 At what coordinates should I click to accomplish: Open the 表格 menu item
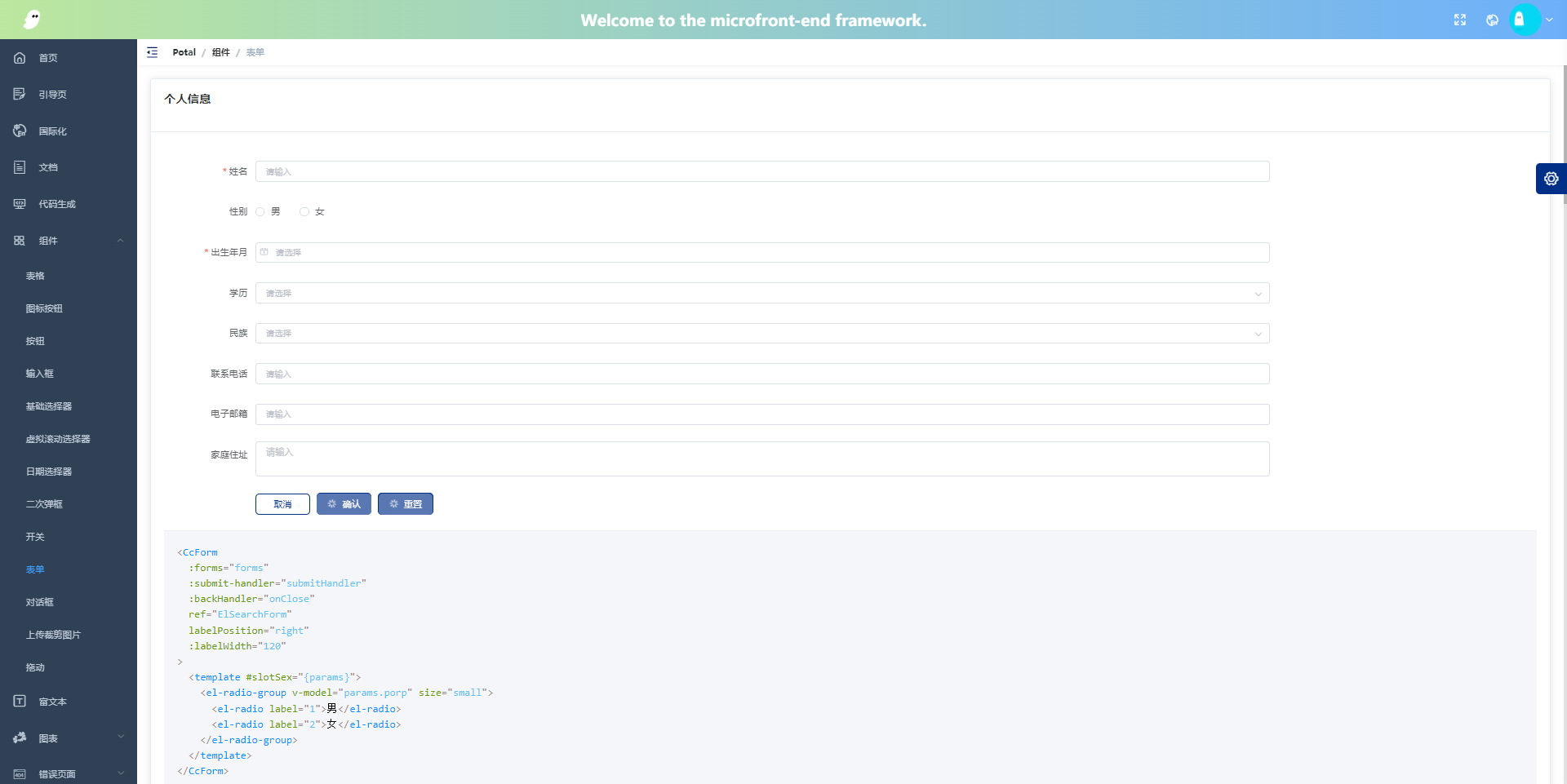coord(35,276)
